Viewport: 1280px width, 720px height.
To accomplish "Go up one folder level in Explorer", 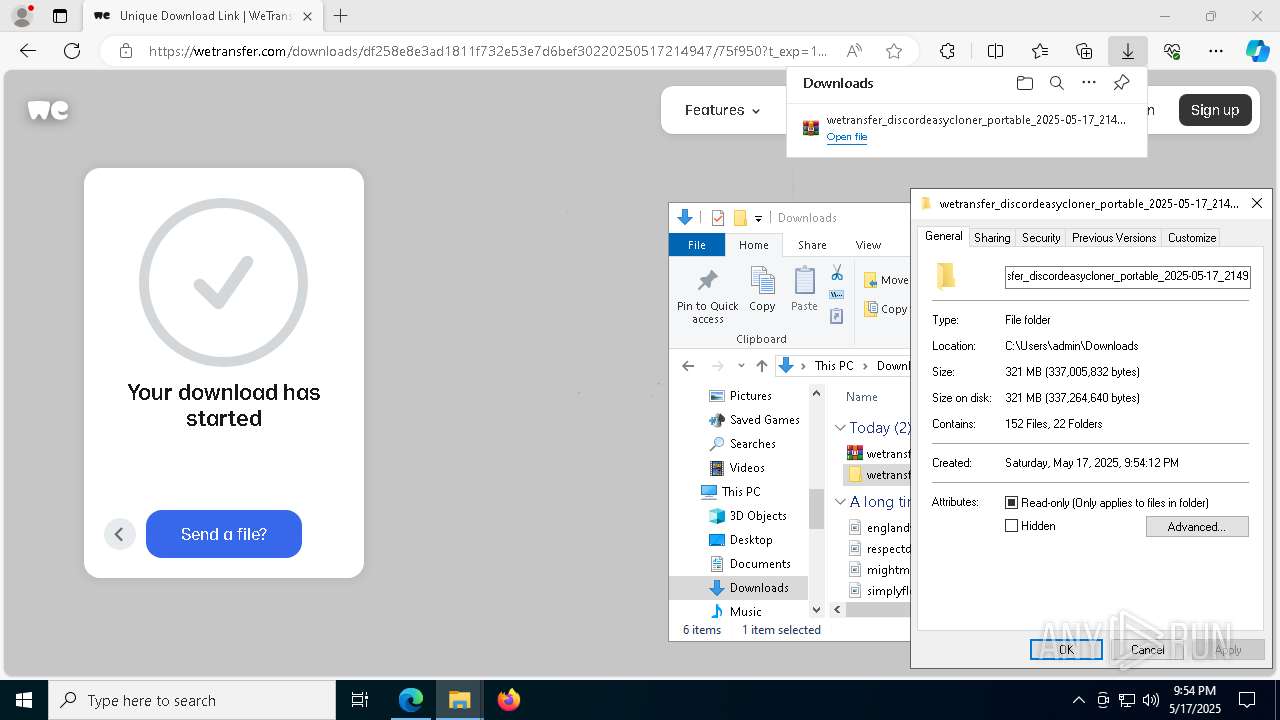I will 762,366.
